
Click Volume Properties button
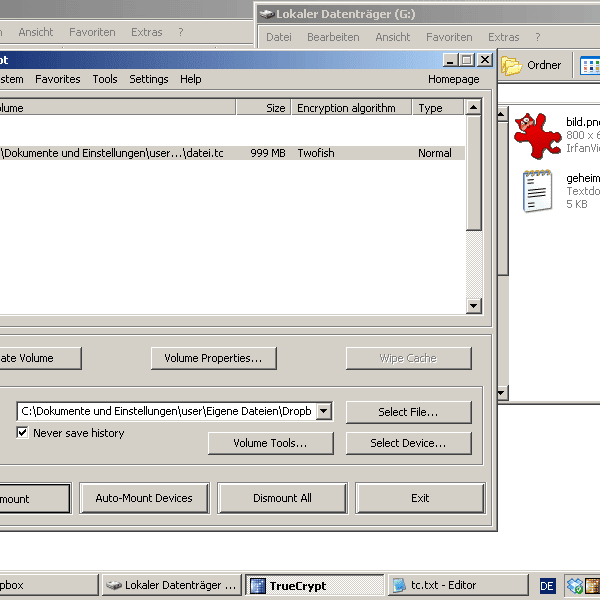pyautogui.click(x=214, y=358)
